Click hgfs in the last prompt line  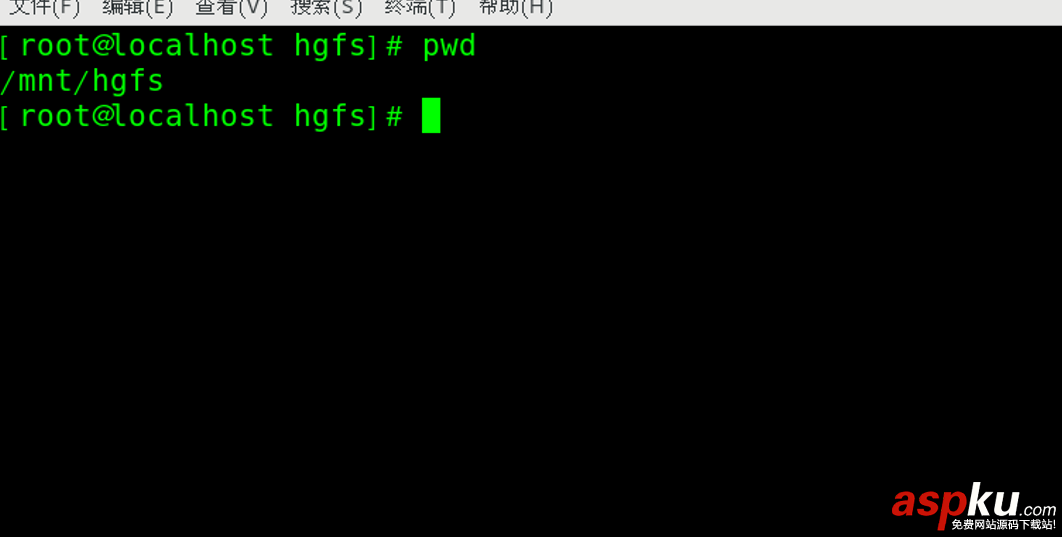coord(331,116)
